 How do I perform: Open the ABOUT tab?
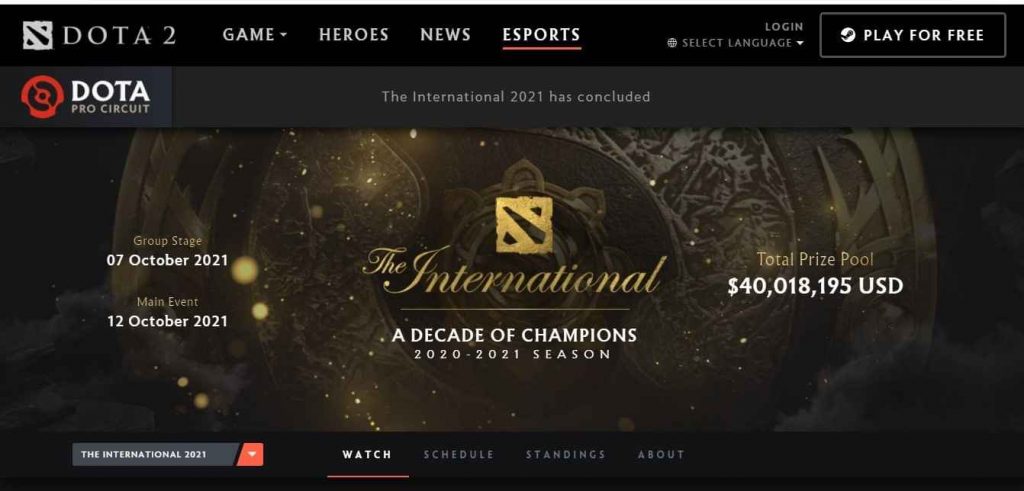(662, 454)
